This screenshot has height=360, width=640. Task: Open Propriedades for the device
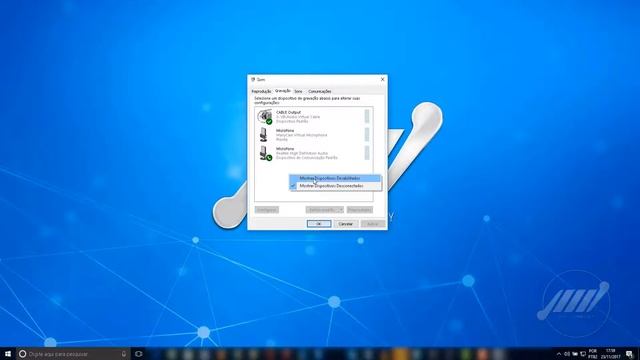click(x=360, y=210)
